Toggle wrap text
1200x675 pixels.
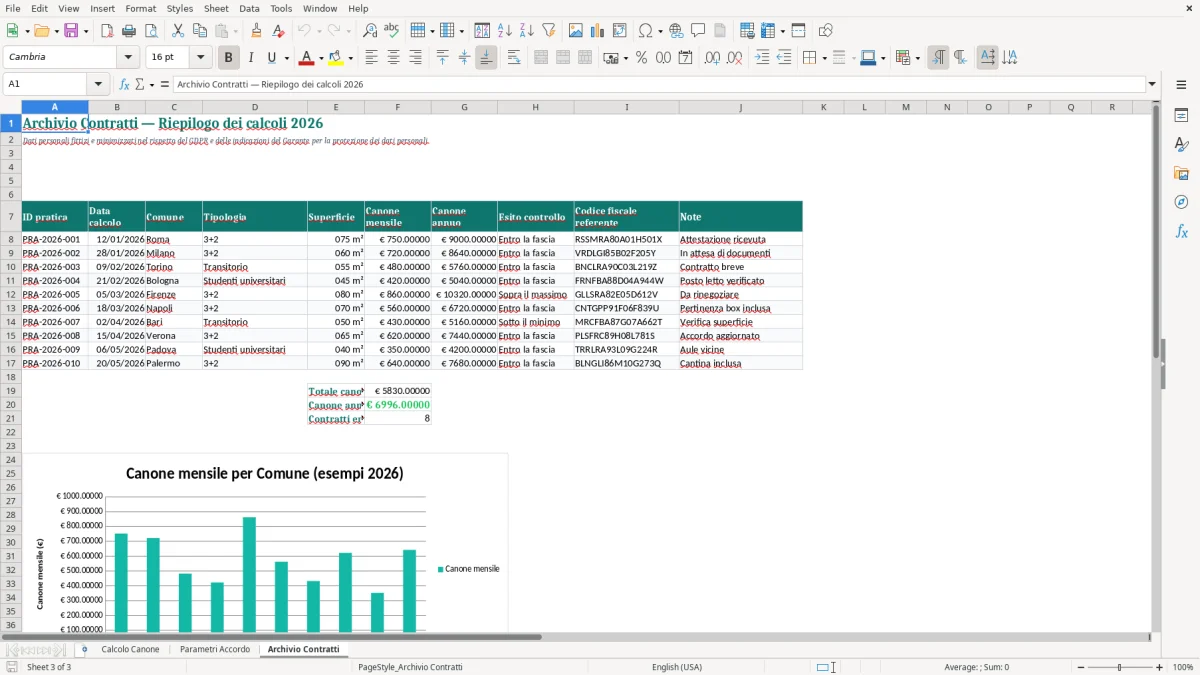(514, 57)
